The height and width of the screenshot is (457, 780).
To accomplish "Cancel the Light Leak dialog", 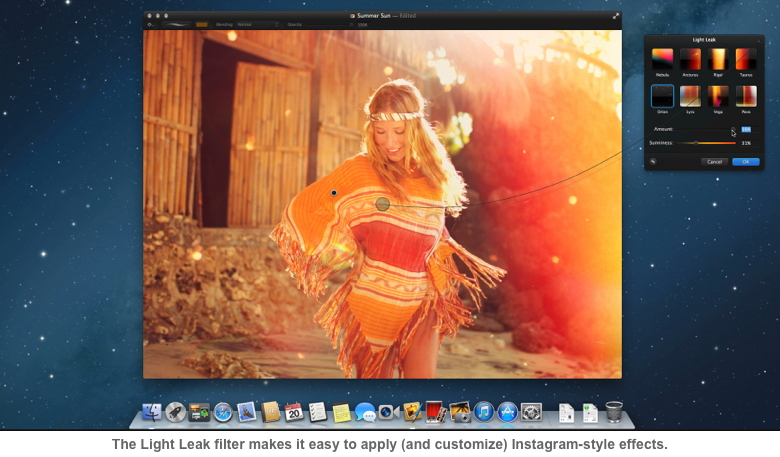I will [x=714, y=162].
